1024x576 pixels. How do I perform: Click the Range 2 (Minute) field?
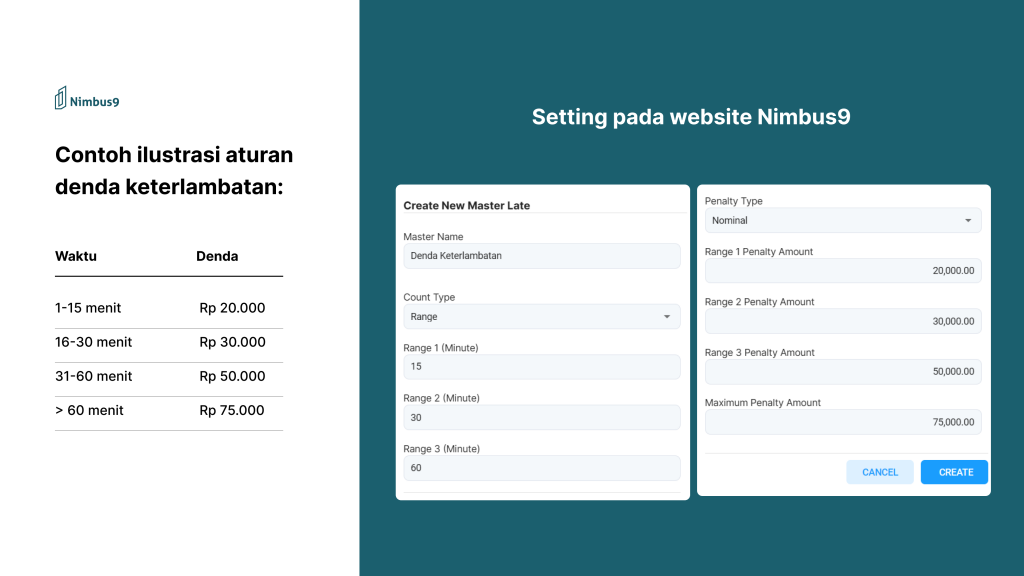click(x=541, y=417)
